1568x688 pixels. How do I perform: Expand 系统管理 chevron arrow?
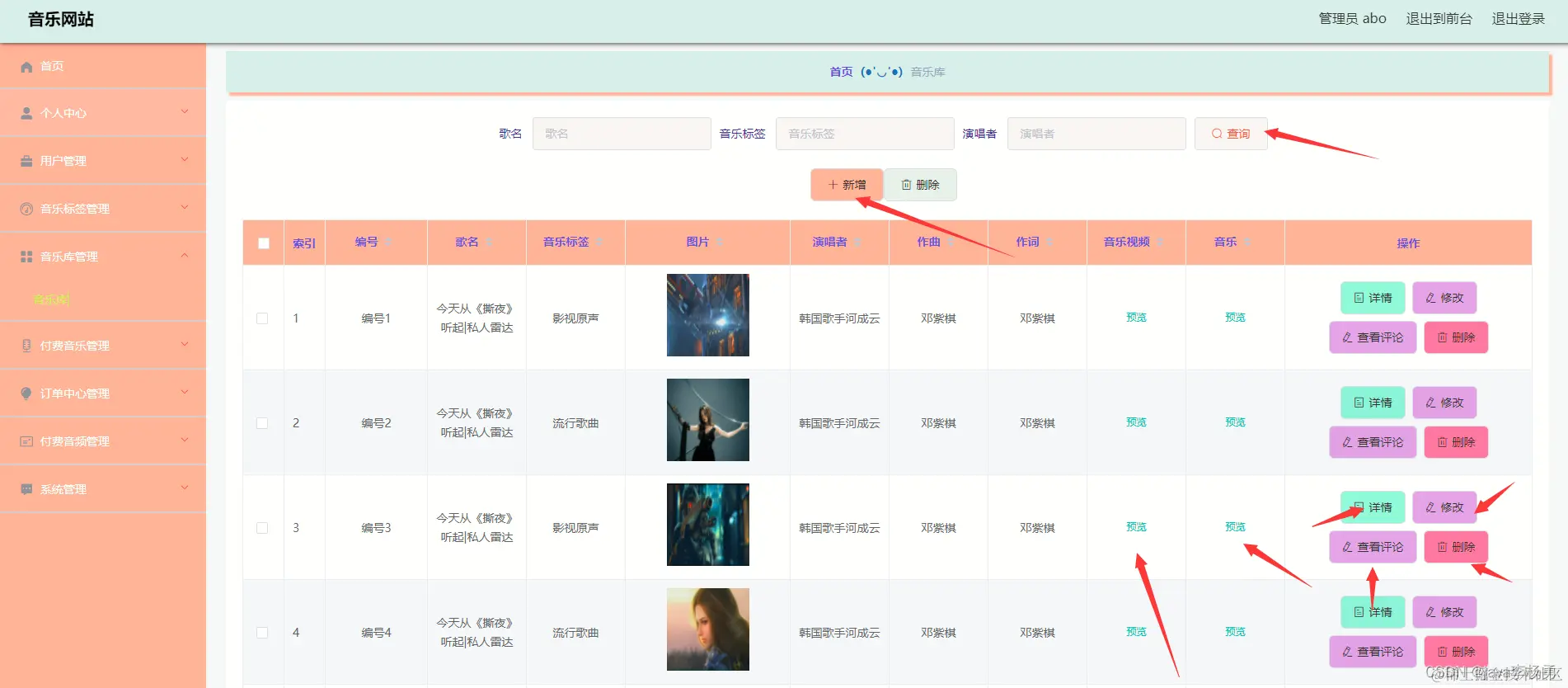click(185, 488)
